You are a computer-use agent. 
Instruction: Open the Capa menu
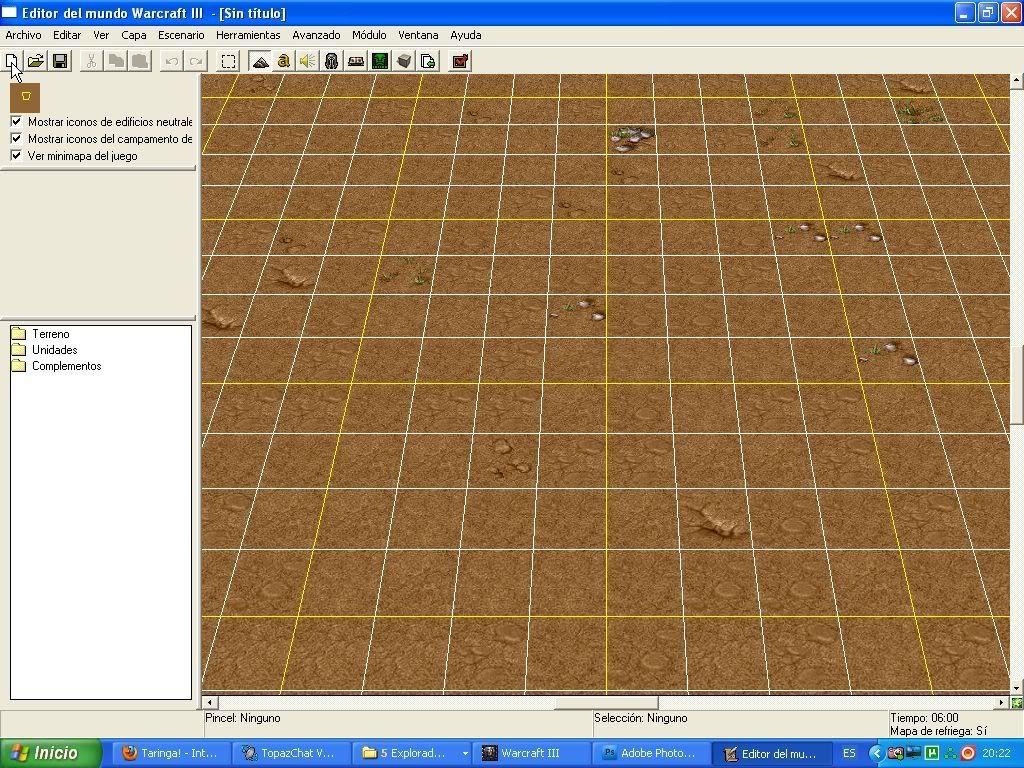pos(134,35)
